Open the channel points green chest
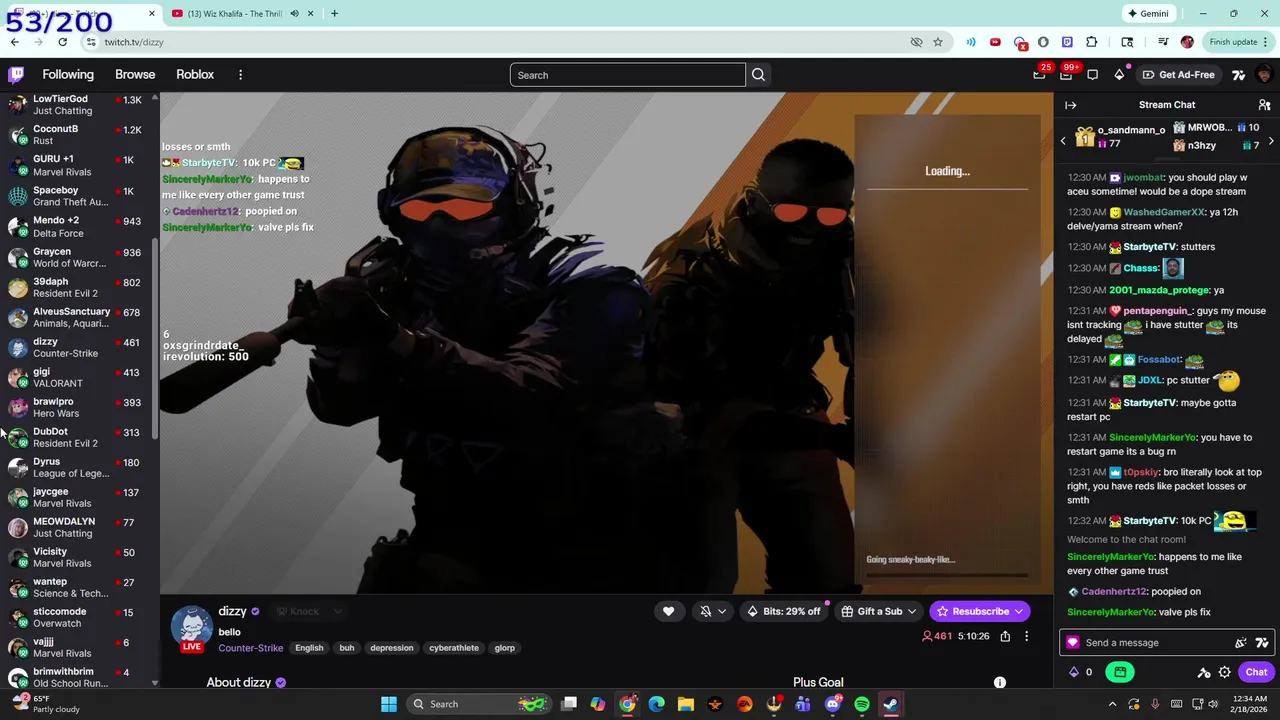The height and width of the screenshot is (720, 1280). (x=1120, y=672)
